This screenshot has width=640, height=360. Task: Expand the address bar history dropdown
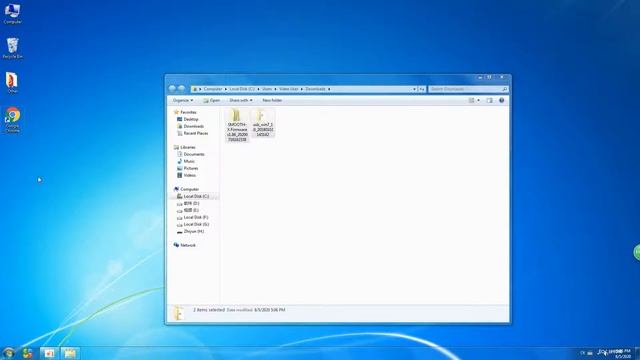pyautogui.click(x=414, y=89)
